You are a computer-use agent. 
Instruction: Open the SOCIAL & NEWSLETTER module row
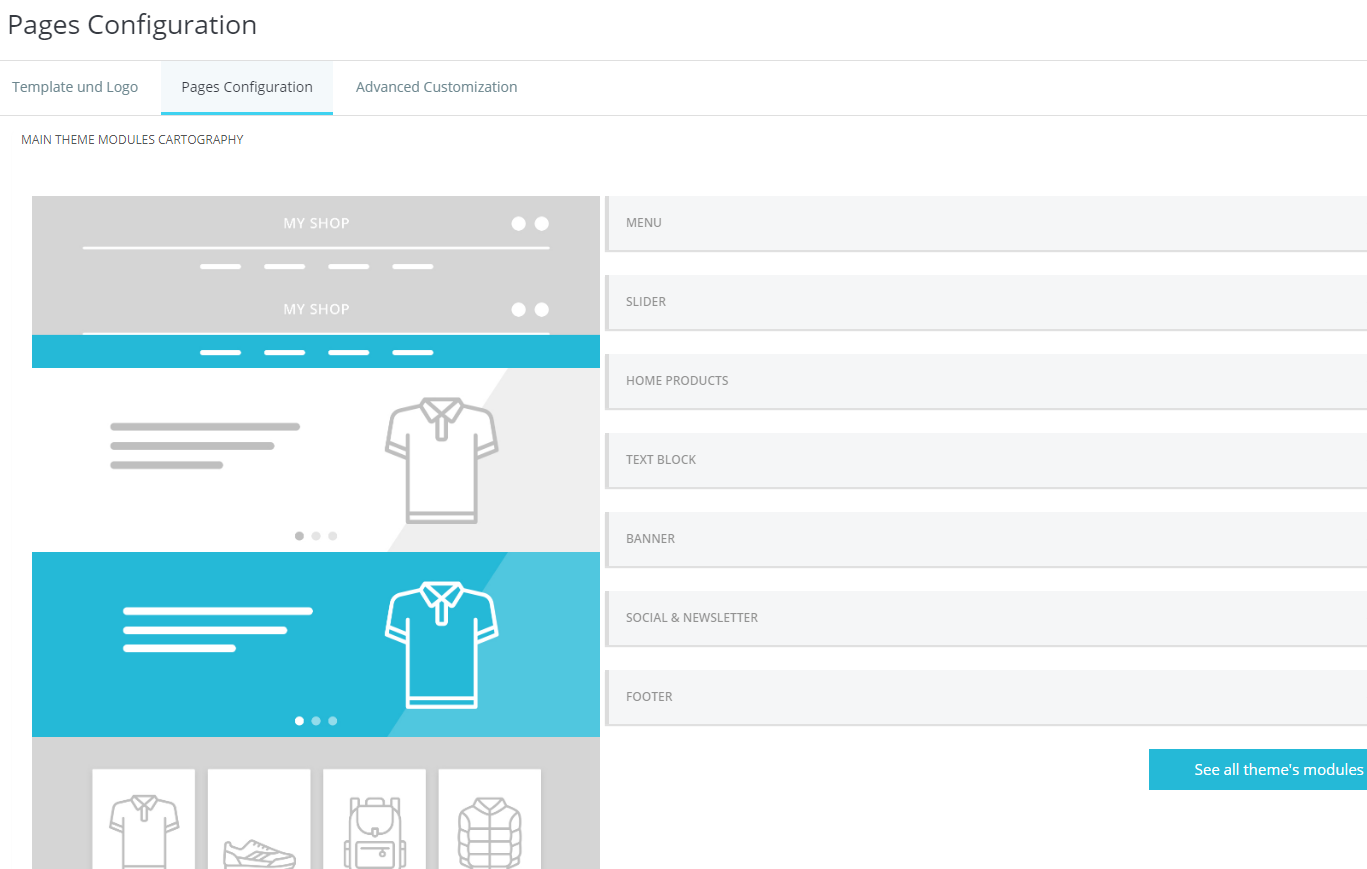coord(986,618)
